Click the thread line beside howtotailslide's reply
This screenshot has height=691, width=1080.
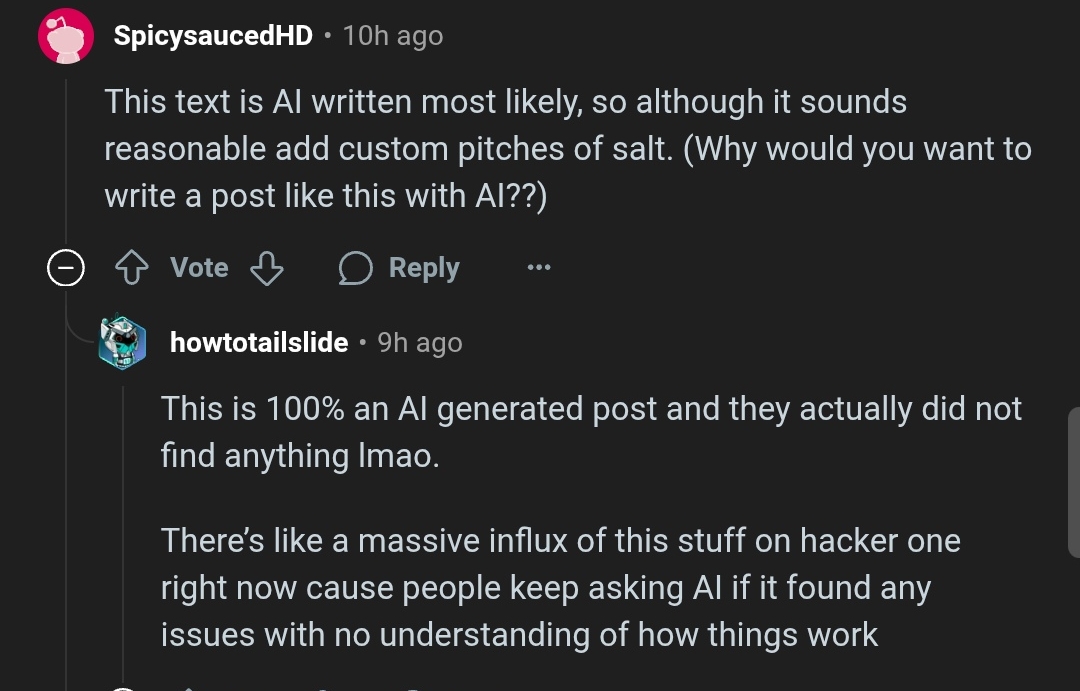point(123,520)
